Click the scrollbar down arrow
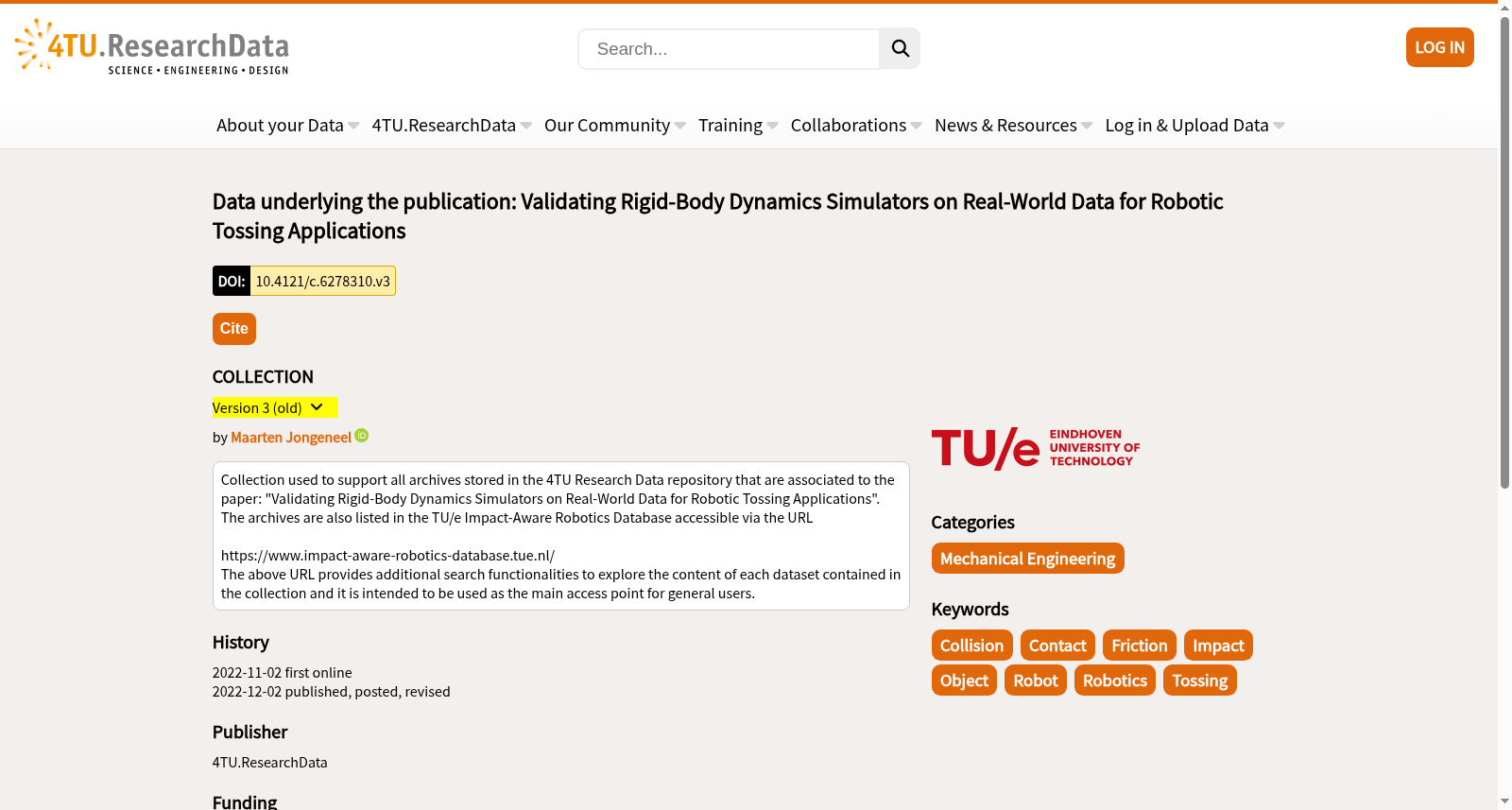 1504,802
